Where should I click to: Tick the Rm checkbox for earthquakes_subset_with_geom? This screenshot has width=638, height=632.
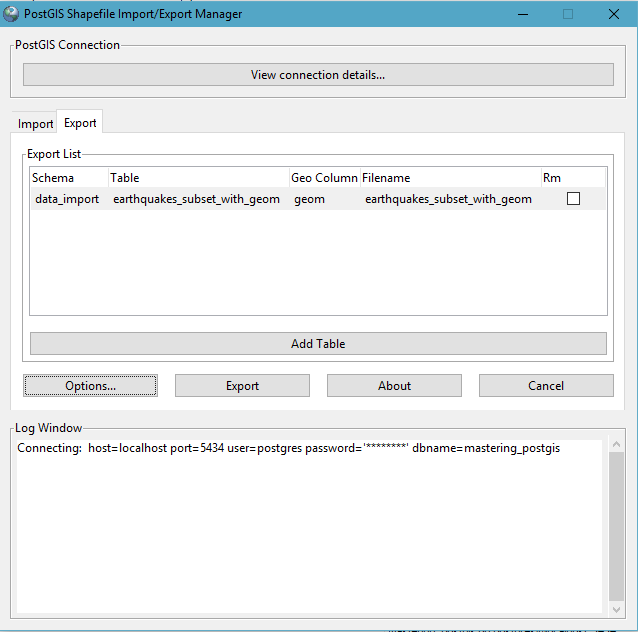click(x=573, y=199)
